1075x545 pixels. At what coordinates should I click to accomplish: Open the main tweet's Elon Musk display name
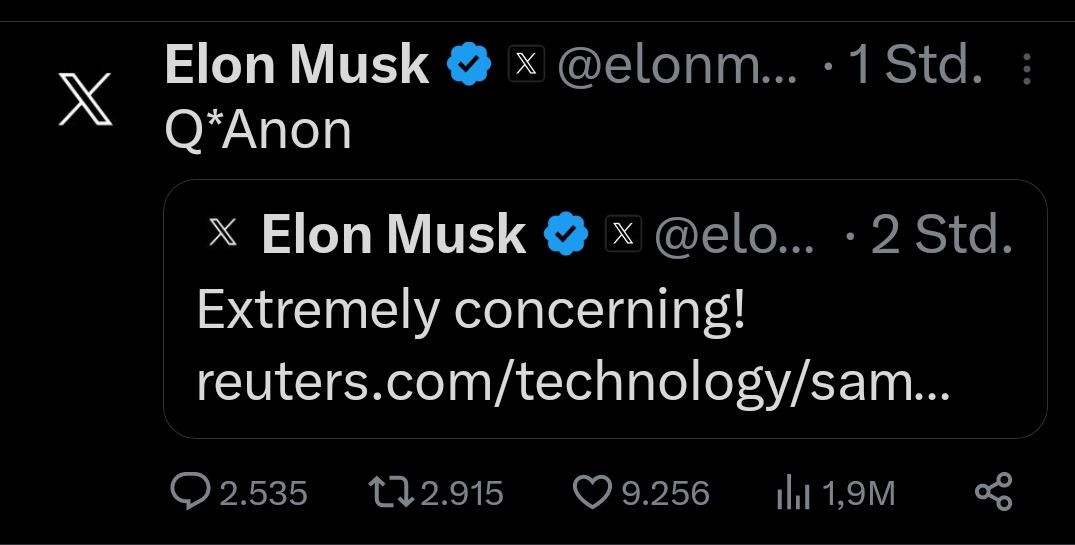[x=296, y=66]
